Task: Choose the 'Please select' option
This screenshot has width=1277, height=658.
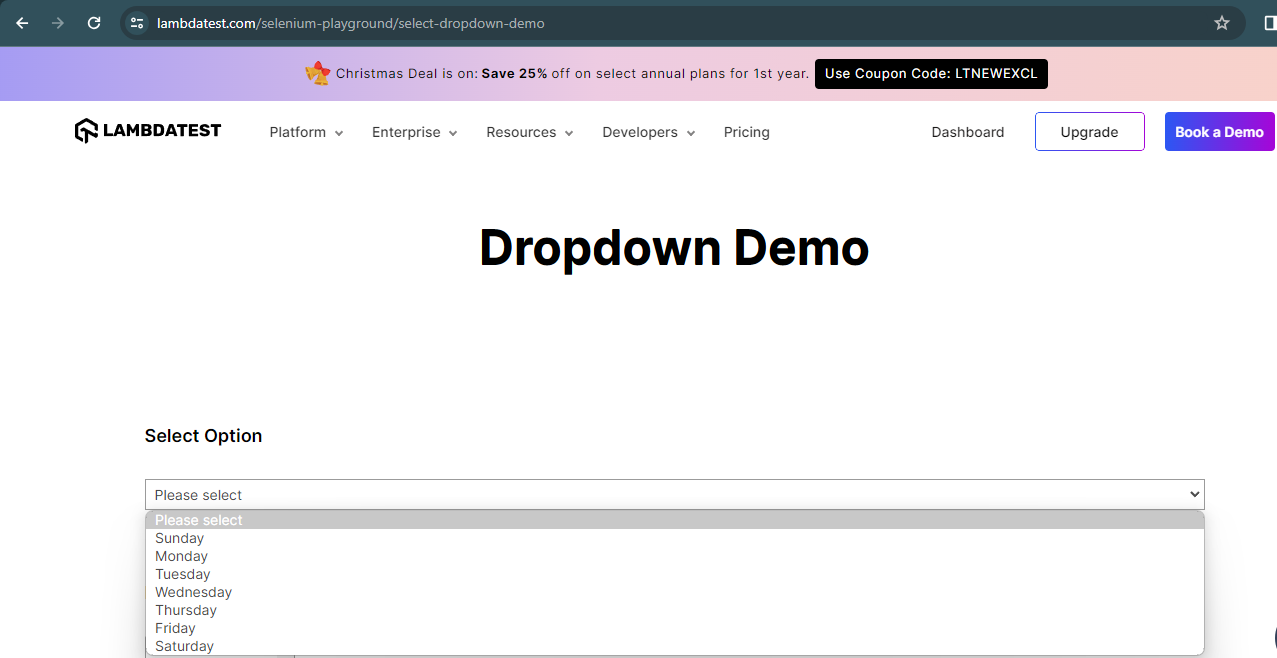Action: pos(675,520)
